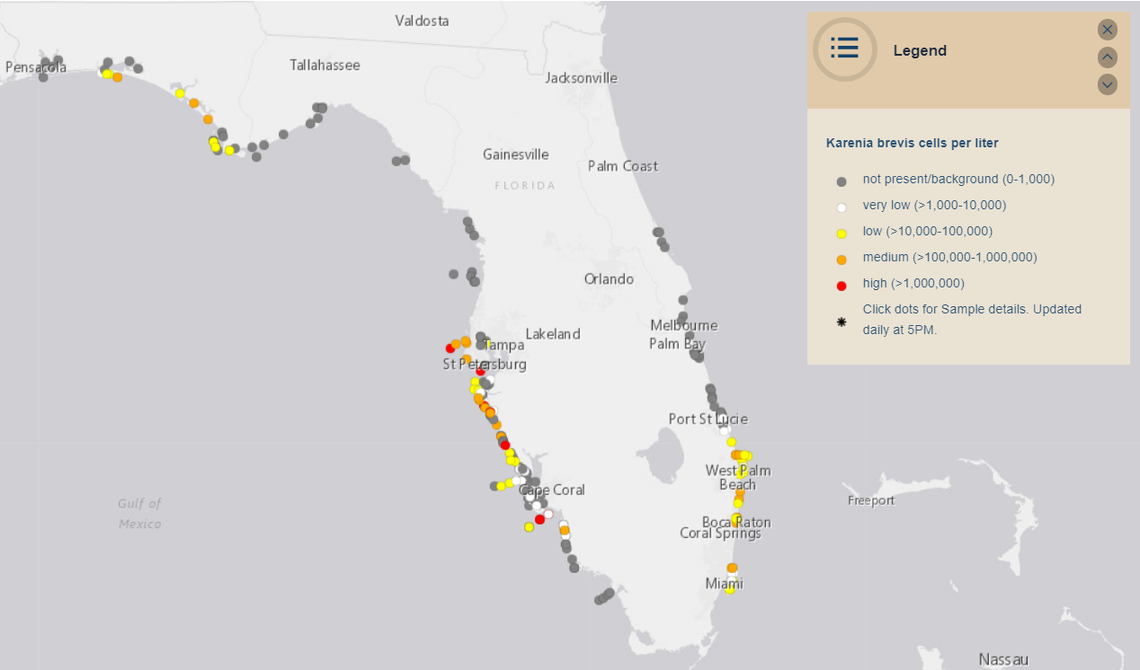
Task: Close the Legend panel
Action: pos(1107,29)
